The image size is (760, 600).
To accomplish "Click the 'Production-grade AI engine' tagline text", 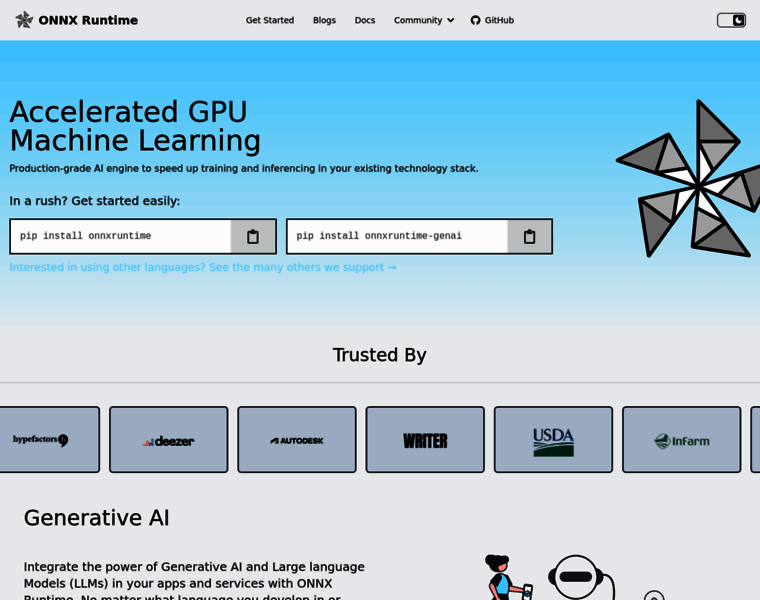I will 244,169.
